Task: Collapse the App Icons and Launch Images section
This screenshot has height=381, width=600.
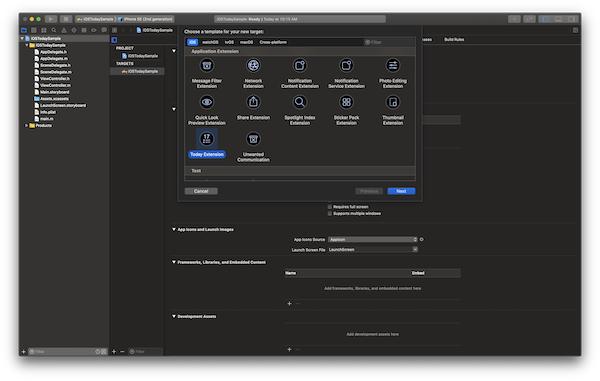Action: 174,229
